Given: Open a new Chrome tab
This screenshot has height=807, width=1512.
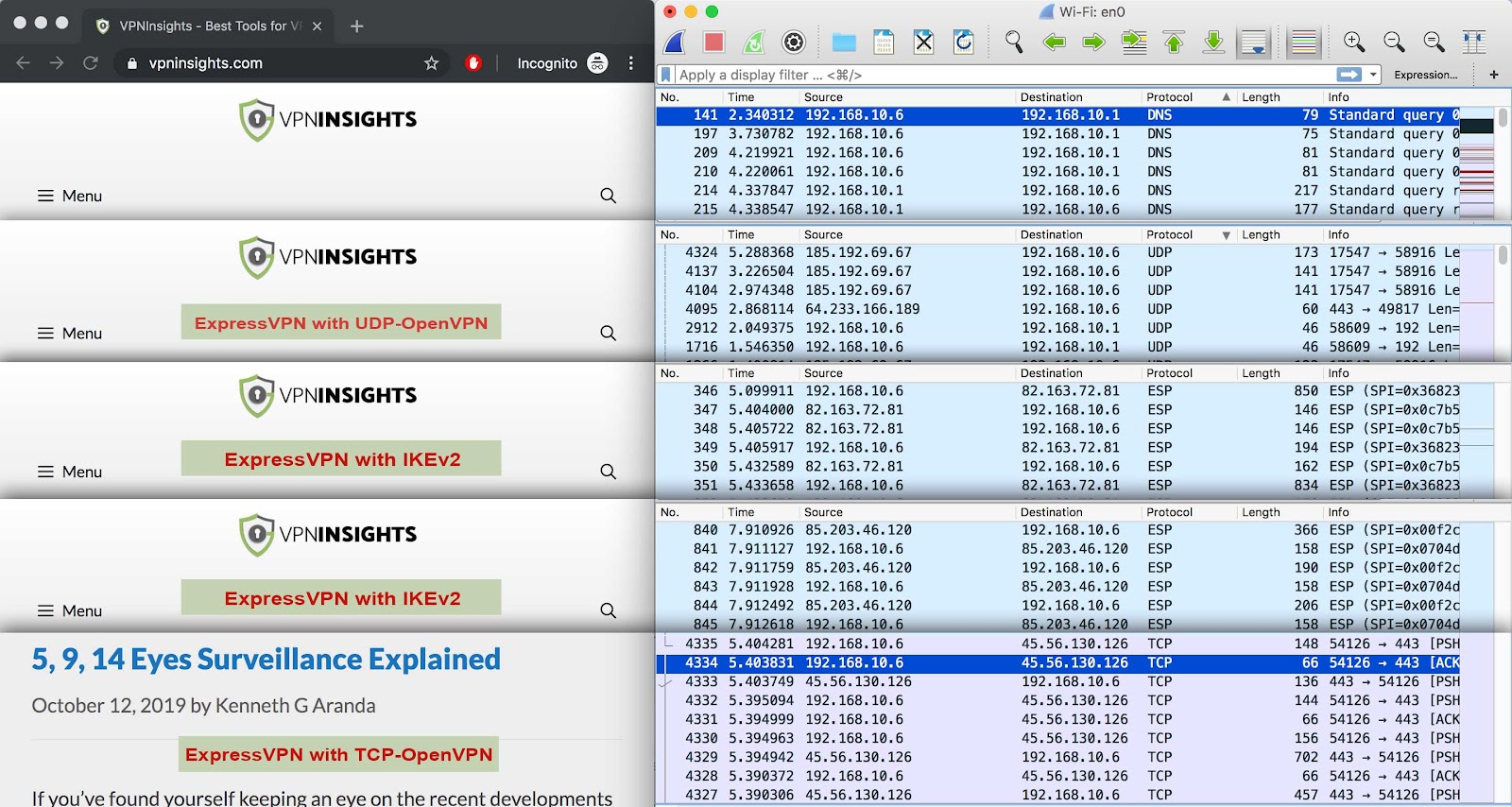Looking at the screenshot, I should tap(356, 26).
